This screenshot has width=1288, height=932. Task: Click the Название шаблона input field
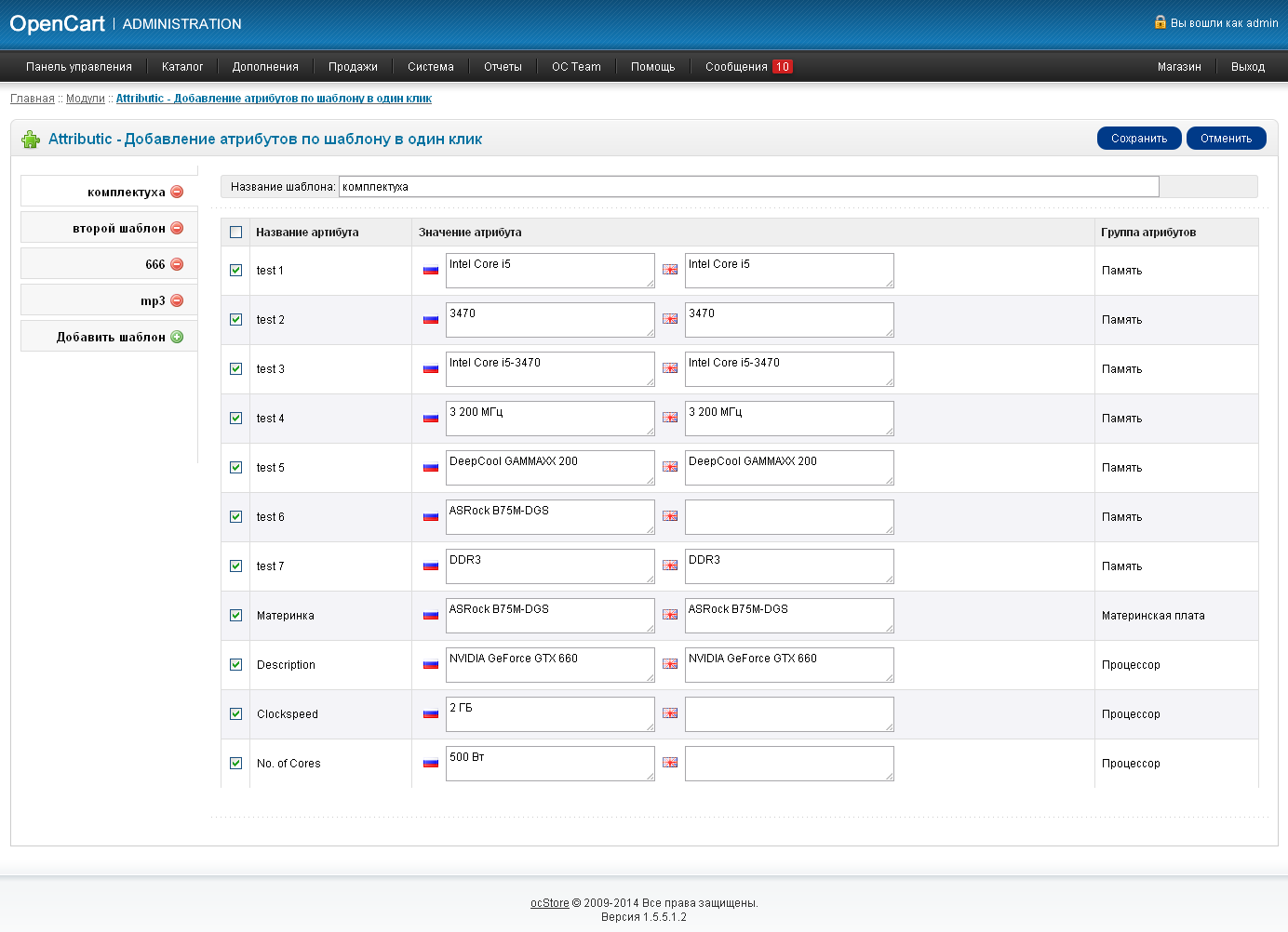pyautogui.click(x=748, y=187)
